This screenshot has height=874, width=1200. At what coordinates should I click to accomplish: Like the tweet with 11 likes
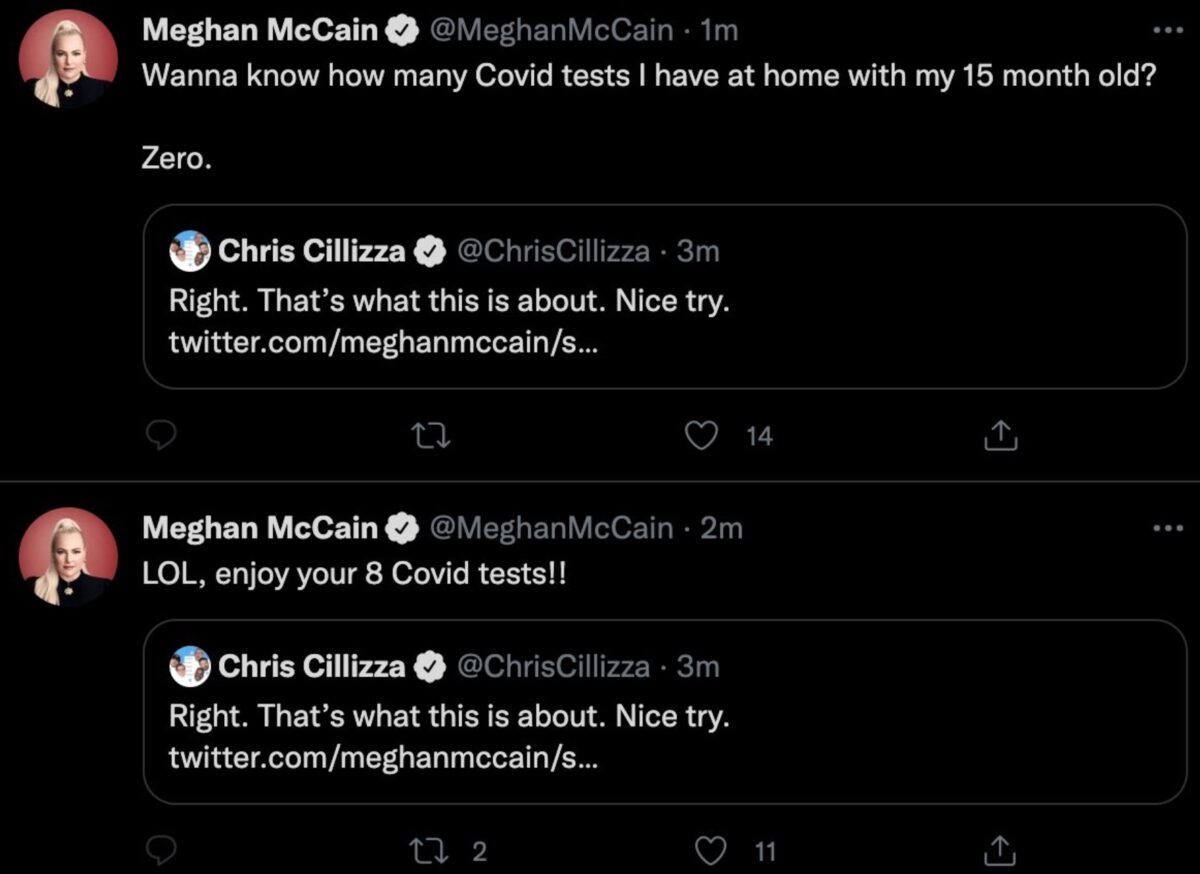pos(709,851)
